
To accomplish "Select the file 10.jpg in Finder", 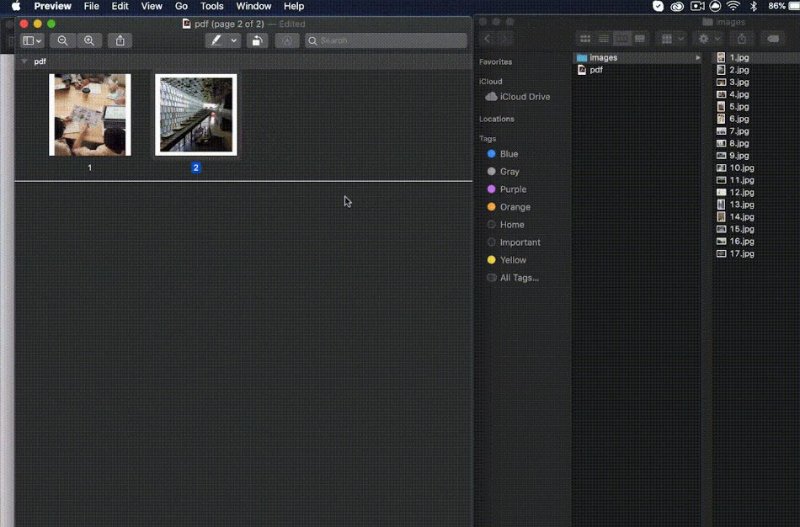I will pos(740,168).
